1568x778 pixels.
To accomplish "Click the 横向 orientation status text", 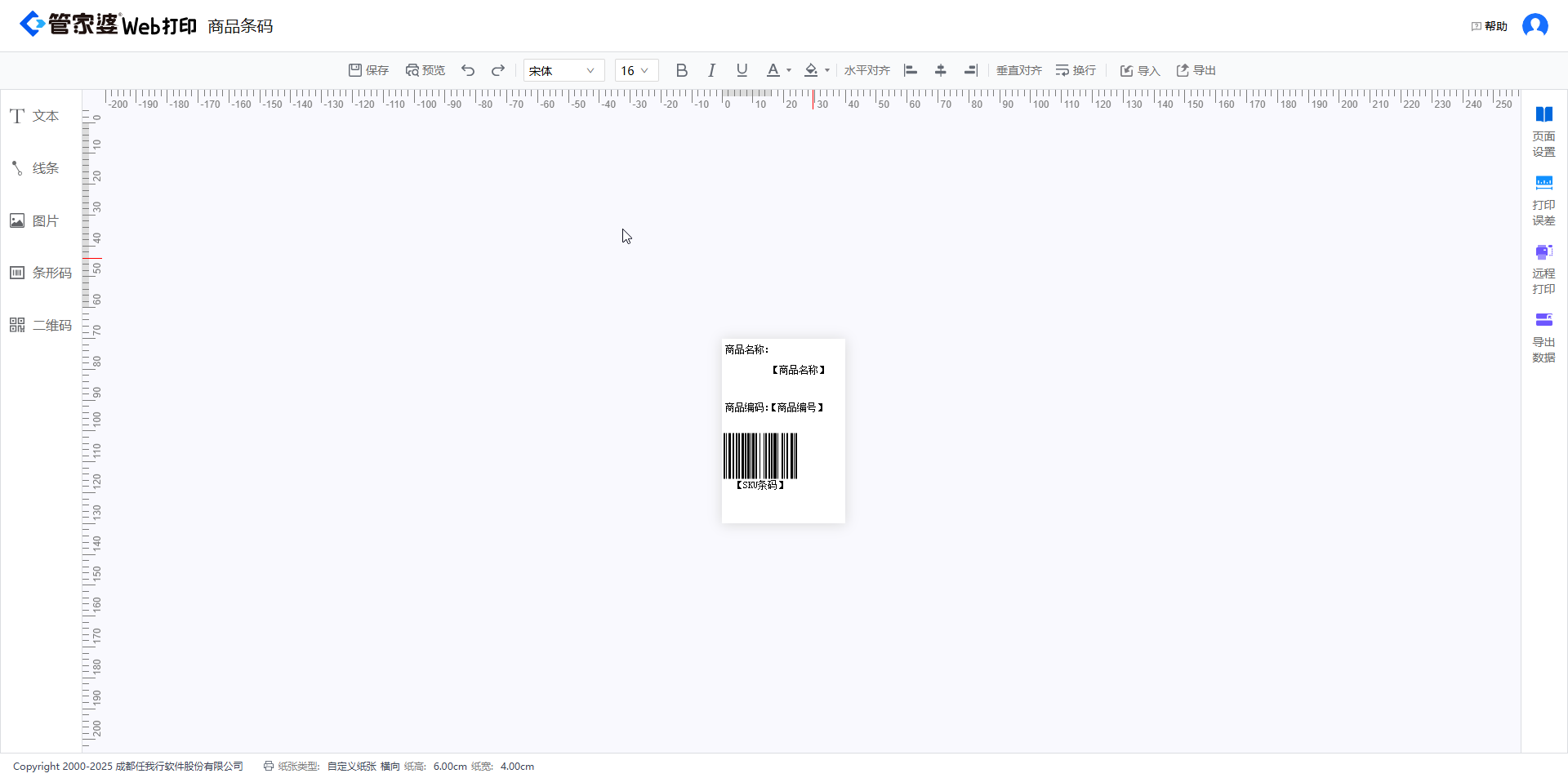I will pos(390,767).
